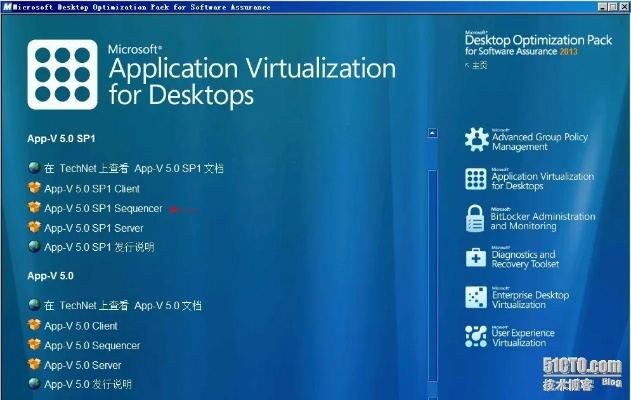Image resolution: width=631 pixels, height=400 pixels.
Task: Click the Advanced Group Policy Management icon
Action: pyautogui.click(x=476, y=140)
